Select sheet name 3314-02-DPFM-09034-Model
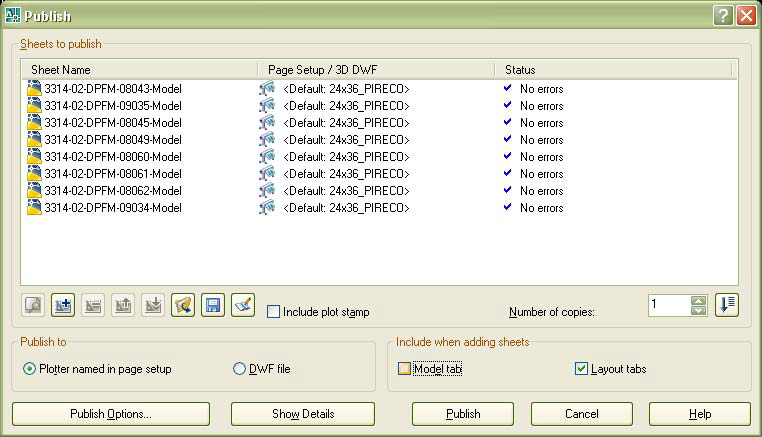The width and height of the screenshot is (762, 437). (113, 208)
